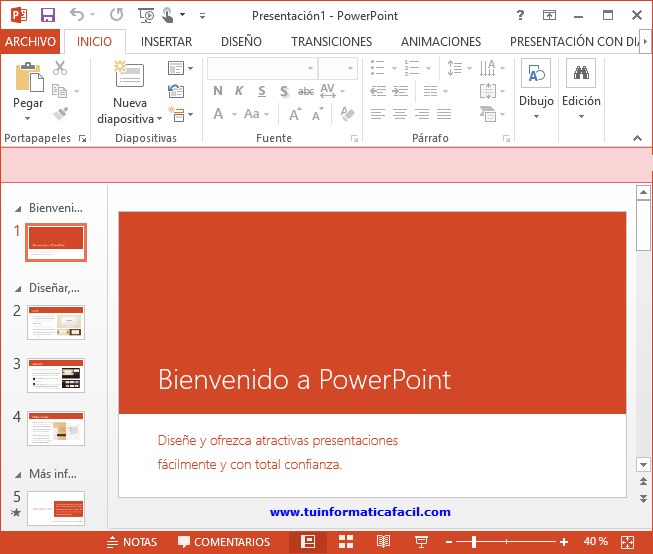Screen dimensions: 653x554
Task: Zoom in with plus button
Action: (x=564, y=542)
